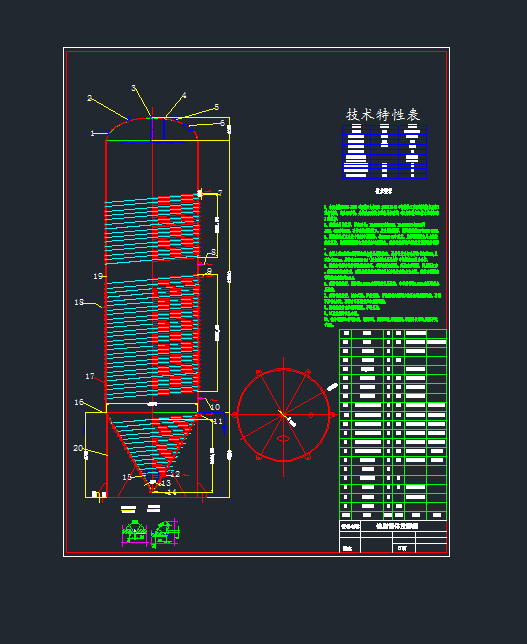The height and width of the screenshot is (644, 527).
Task: Click the magenta-framed left detail view
Action: [134, 533]
